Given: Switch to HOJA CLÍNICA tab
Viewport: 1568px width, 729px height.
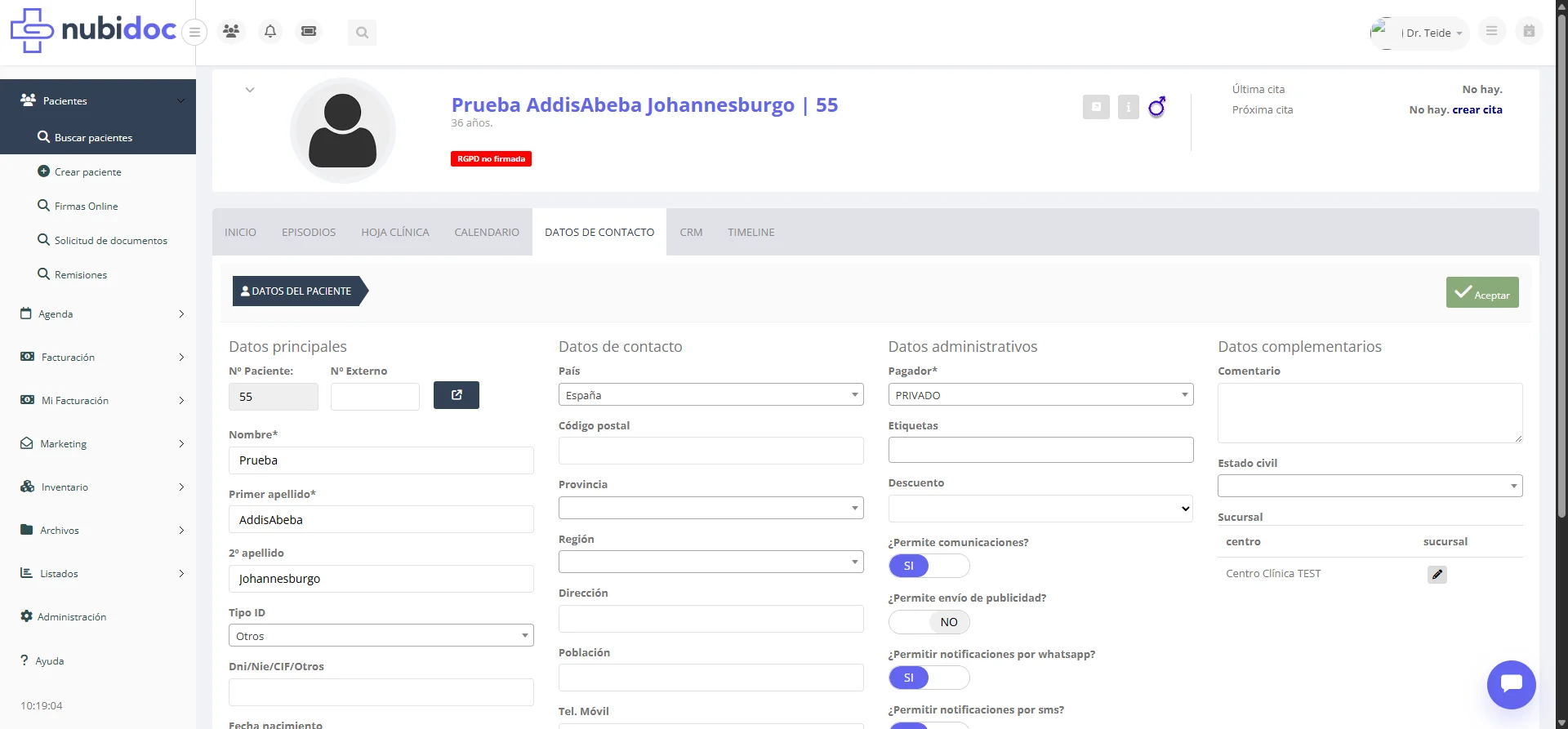Looking at the screenshot, I should (395, 232).
